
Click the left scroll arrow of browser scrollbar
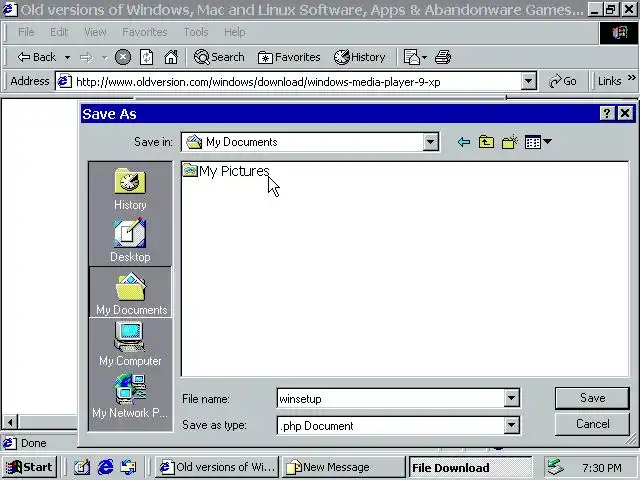pos(10,422)
